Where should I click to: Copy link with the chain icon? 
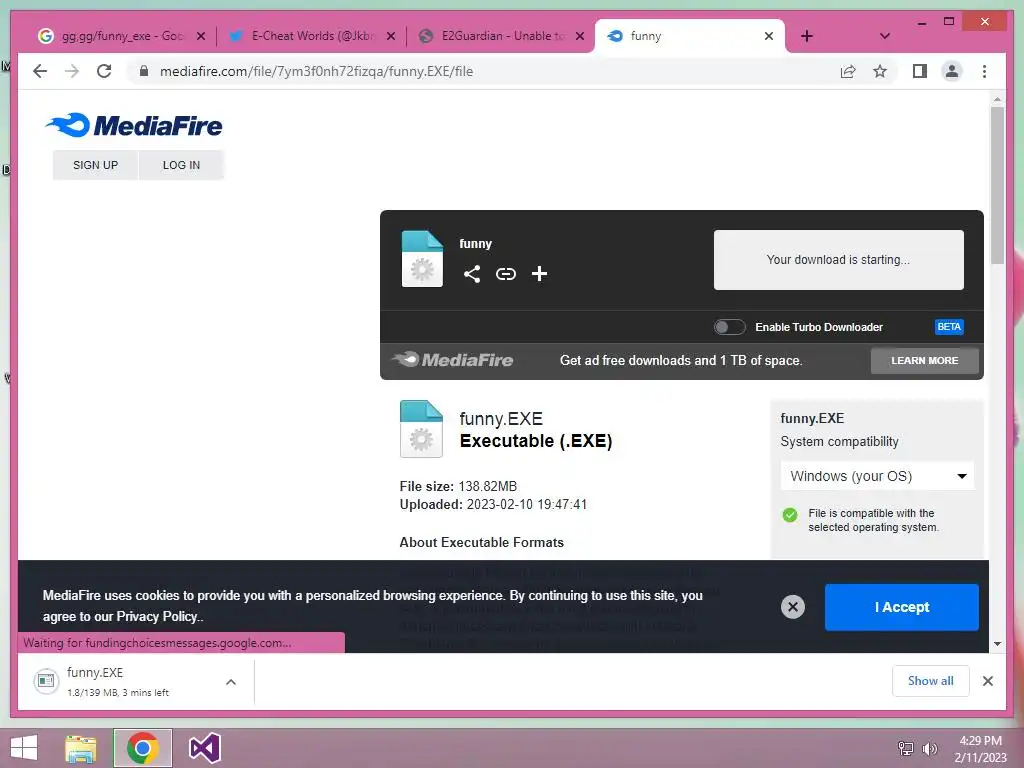505,274
